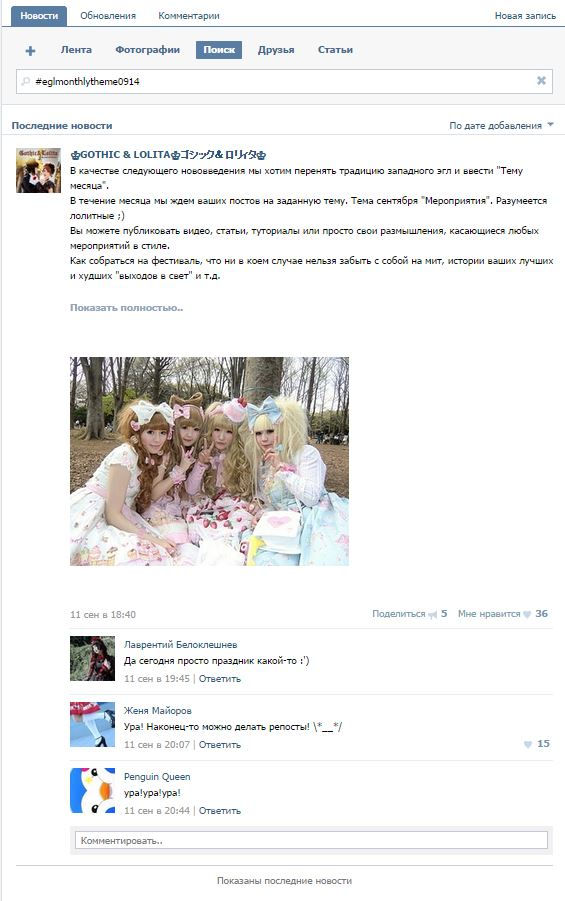Click the plus icon beside Лента
The width and height of the screenshot is (565, 901).
(x=30, y=51)
